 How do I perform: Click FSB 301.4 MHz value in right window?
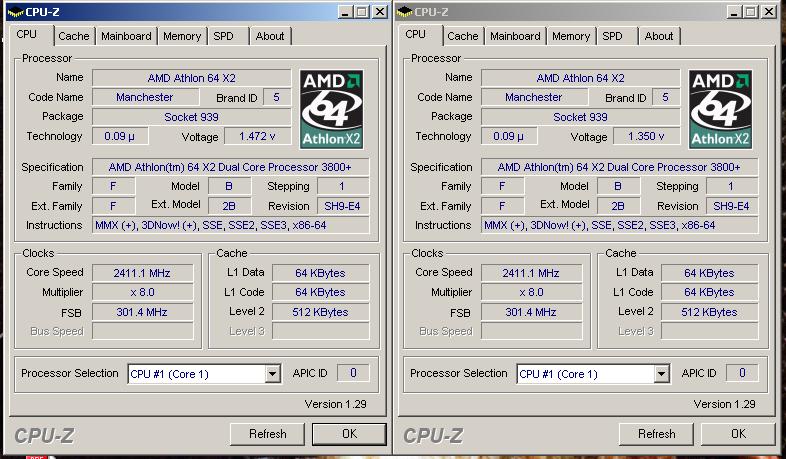(532, 312)
